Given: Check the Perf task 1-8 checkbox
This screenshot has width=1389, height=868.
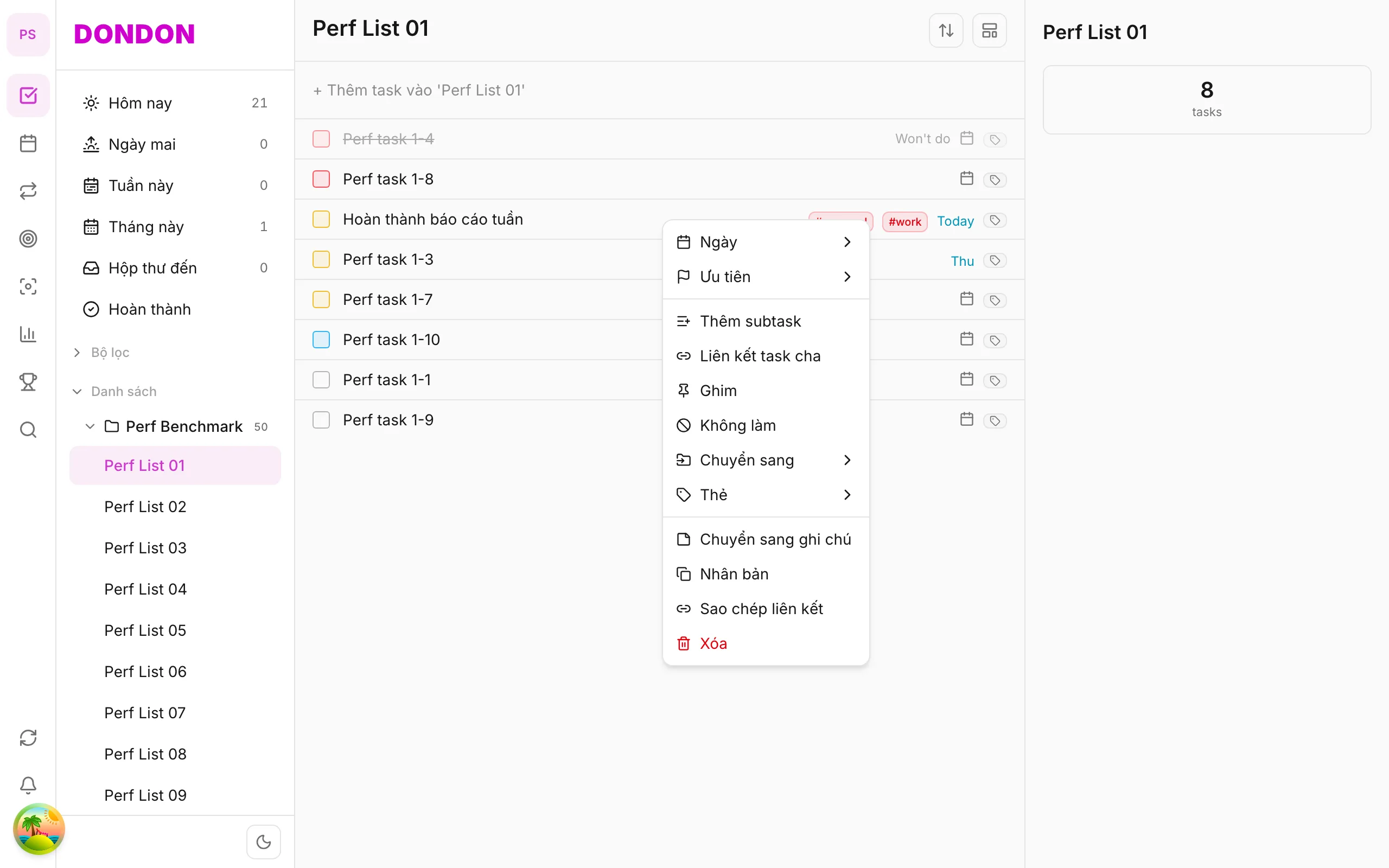Looking at the screenshot, I should 321,179.
